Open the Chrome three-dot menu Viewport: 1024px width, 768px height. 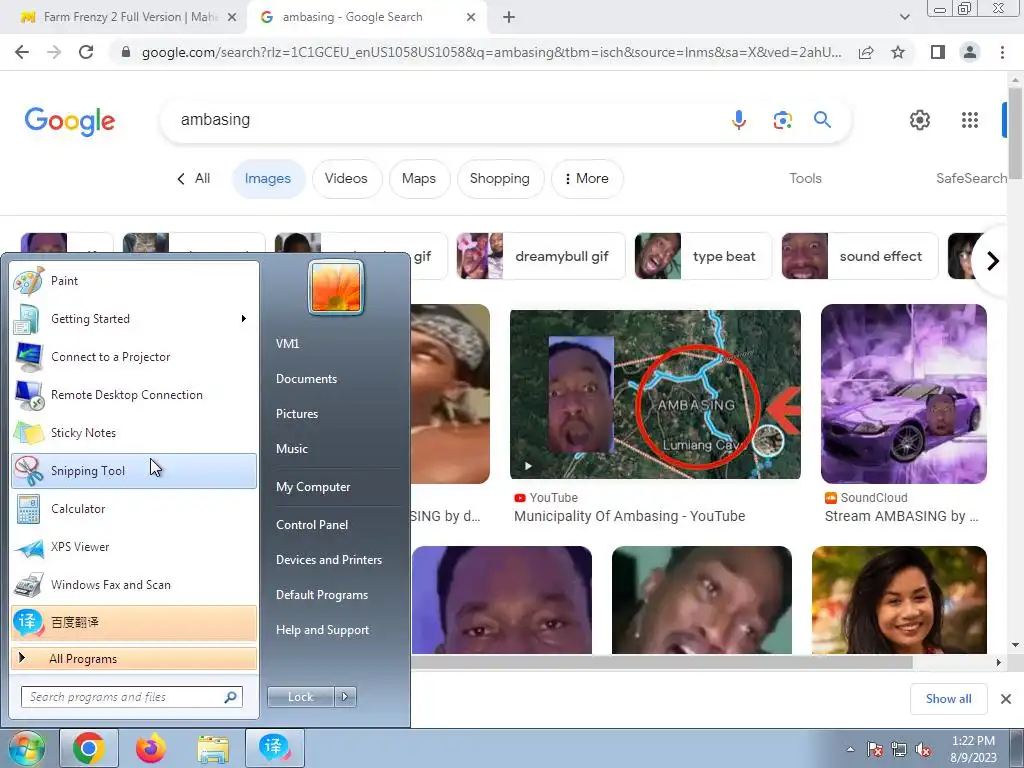click(x=1002, y=52)
